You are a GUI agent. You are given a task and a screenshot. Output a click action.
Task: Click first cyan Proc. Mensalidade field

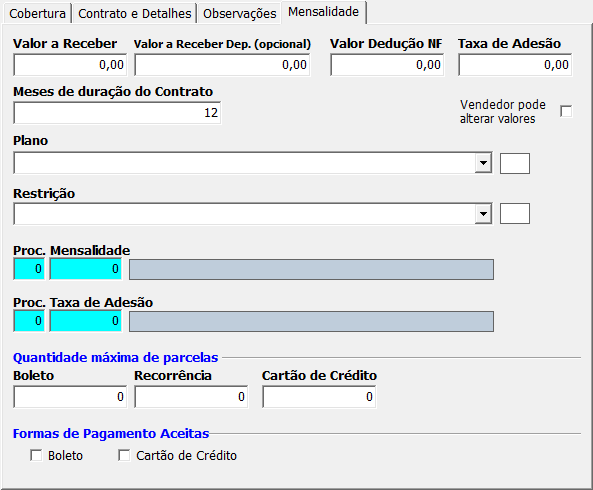tap(29, 269)
